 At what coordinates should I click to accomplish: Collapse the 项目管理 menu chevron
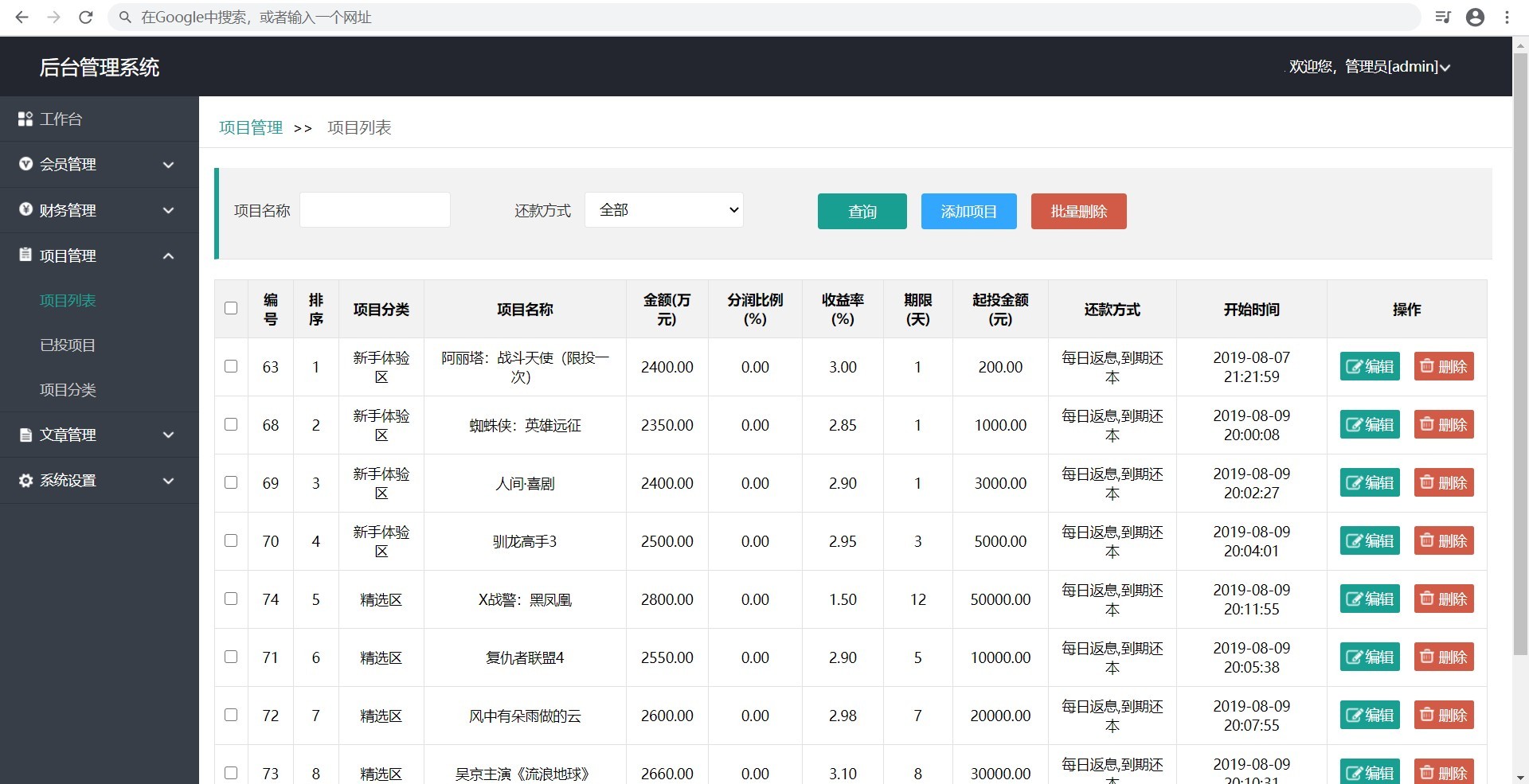(x=168, y=255)
